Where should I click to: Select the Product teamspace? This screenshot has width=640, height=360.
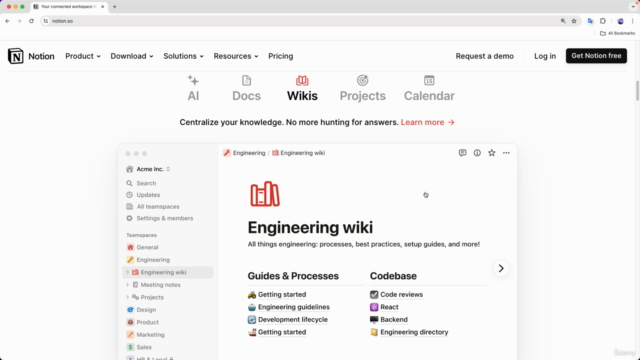click(142, 322)
